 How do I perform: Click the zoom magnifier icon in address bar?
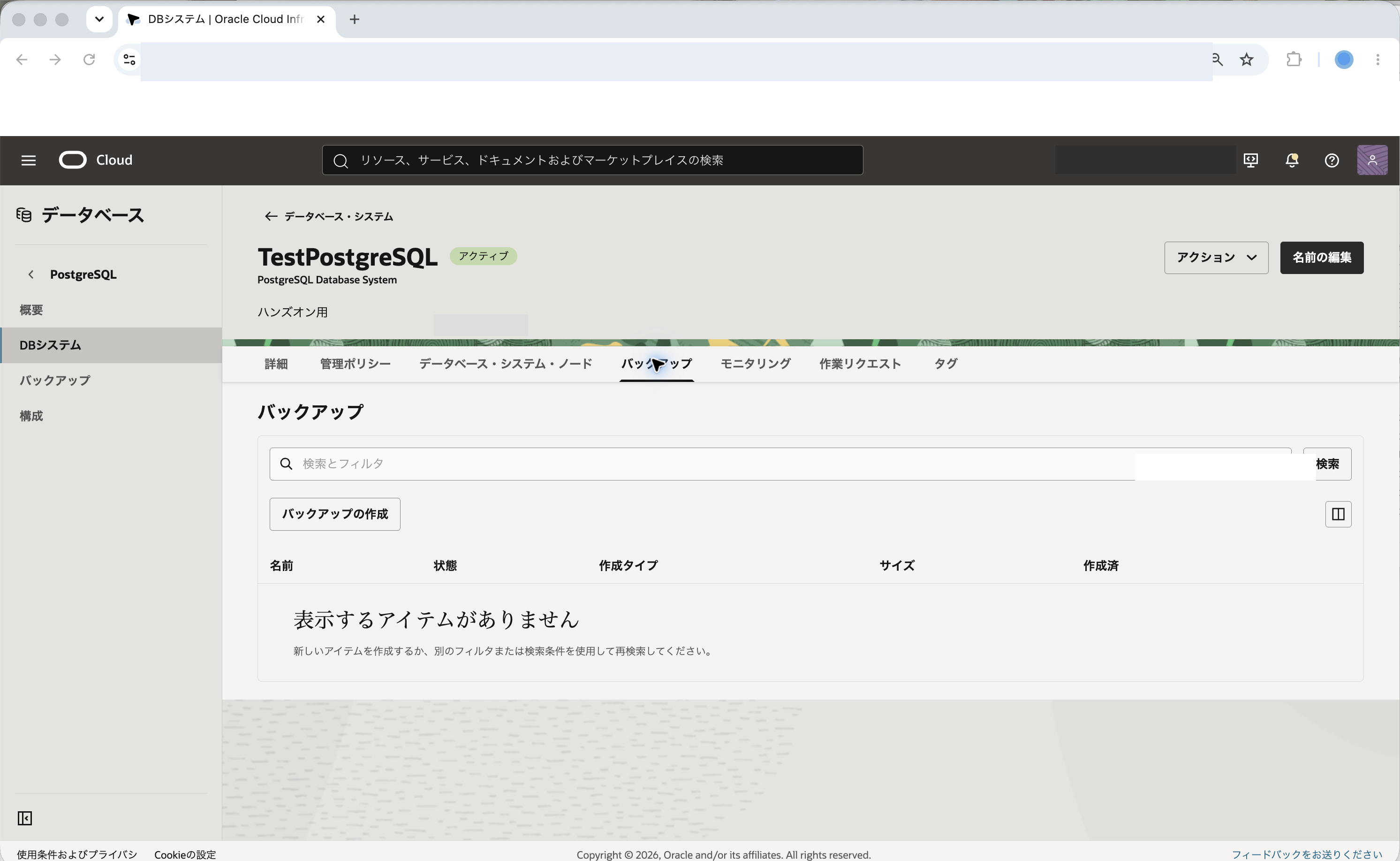[1217, 59]
